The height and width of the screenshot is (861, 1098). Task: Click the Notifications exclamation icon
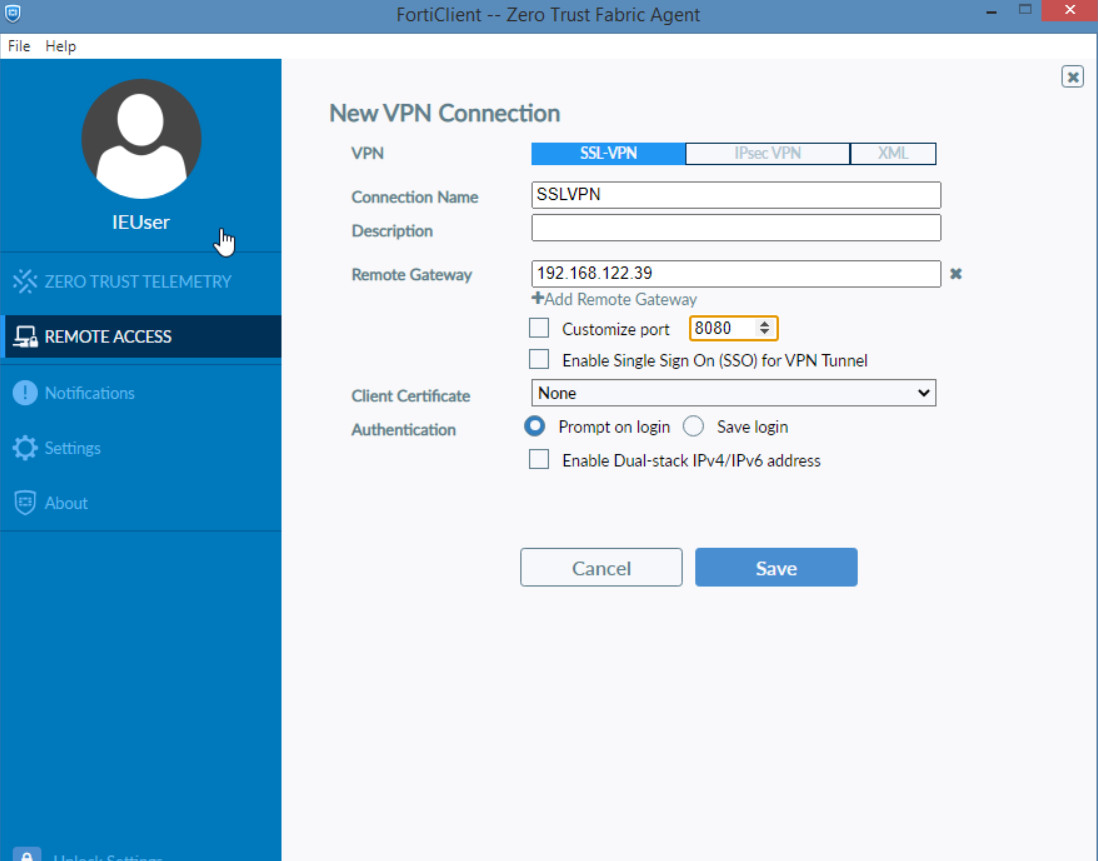point(25,393)
